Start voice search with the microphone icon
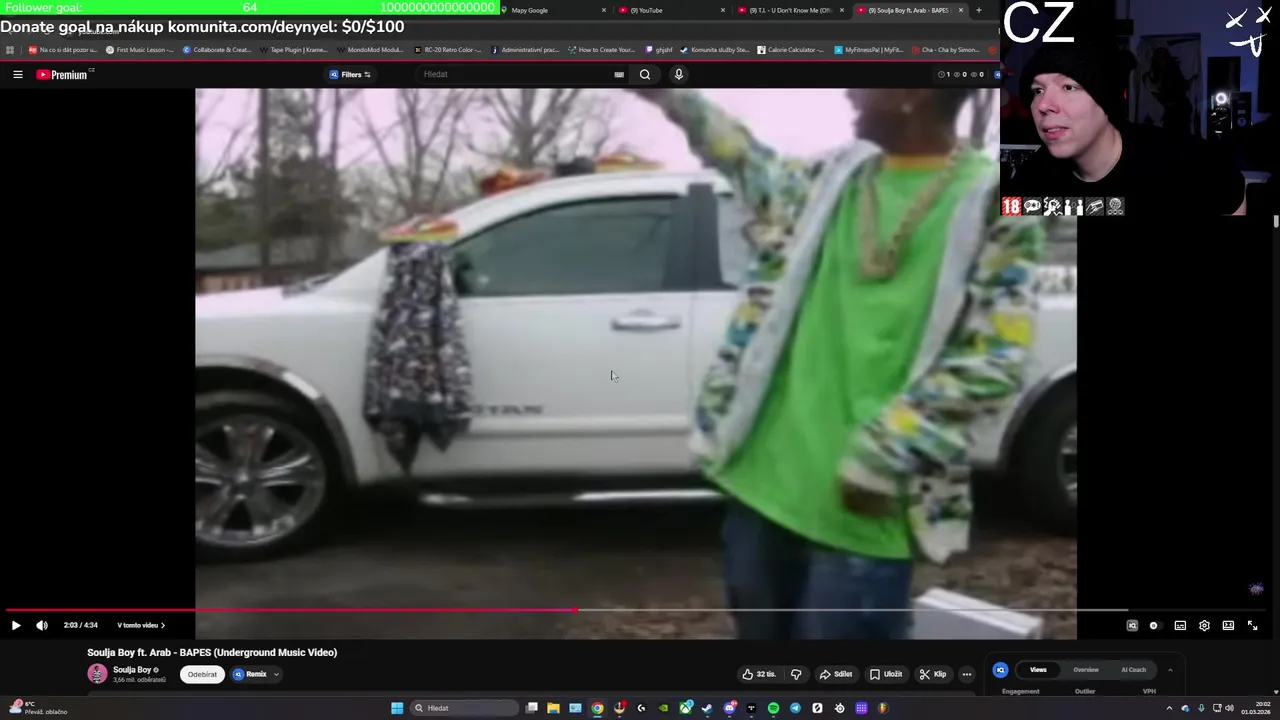This screenshot has width=1280, height=720. pos(679,74)
